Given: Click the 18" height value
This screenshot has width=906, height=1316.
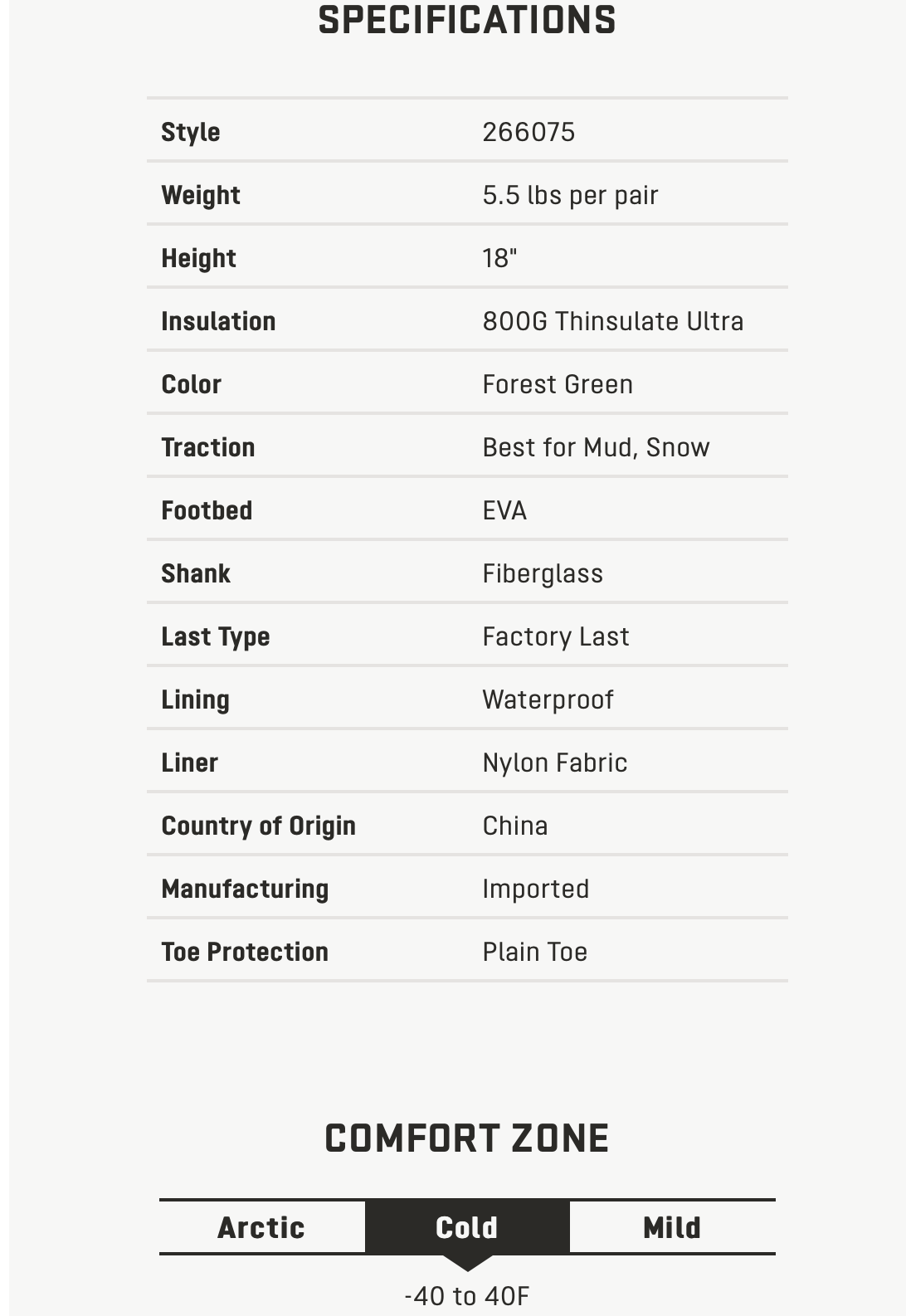Looking at the screenshot, I should (x=499, y=258).
